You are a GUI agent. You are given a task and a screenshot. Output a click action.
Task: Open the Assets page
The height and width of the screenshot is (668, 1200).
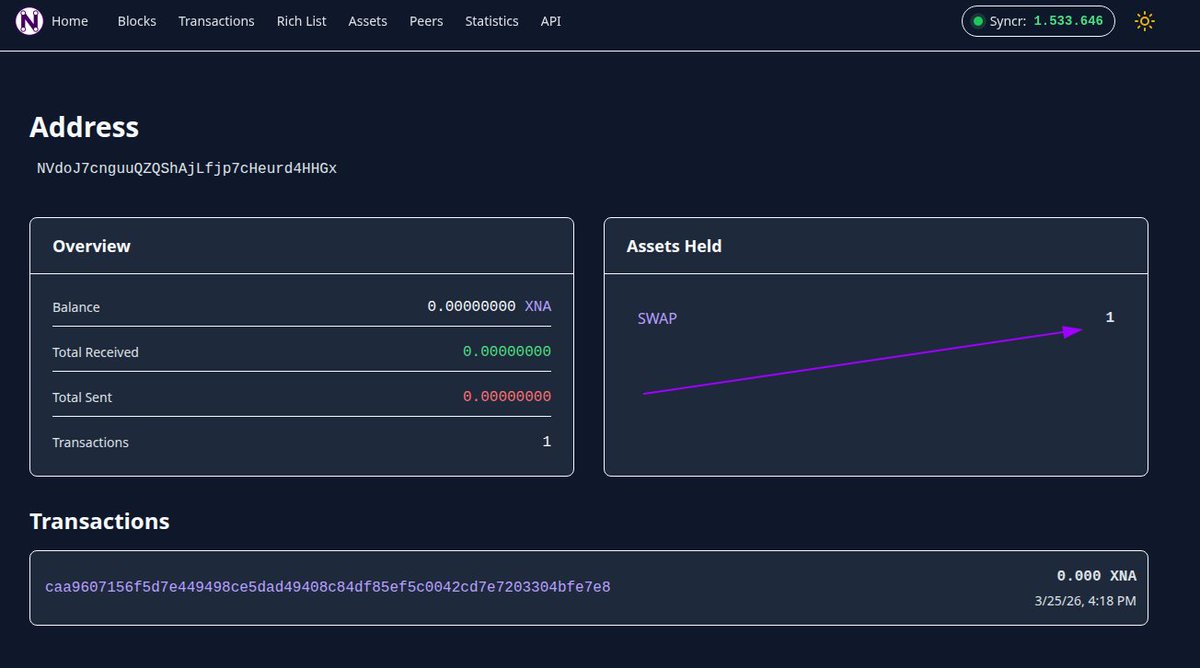[367, 20]
